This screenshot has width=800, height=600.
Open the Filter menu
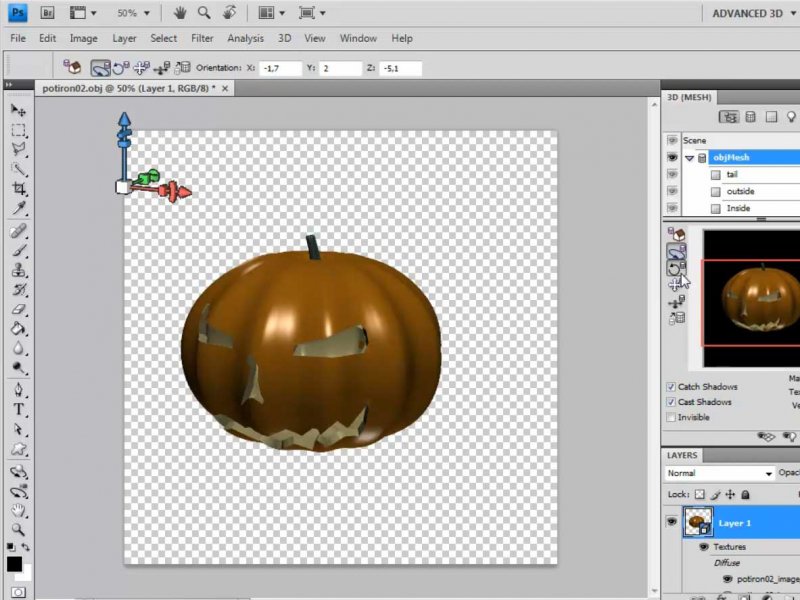click(202, 38)
